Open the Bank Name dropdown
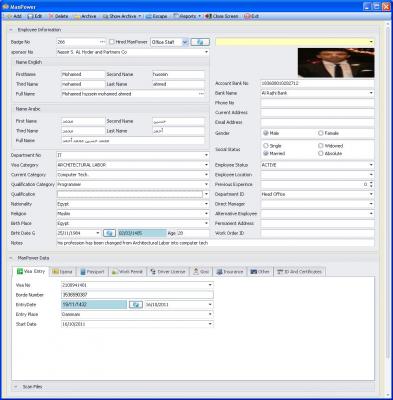Screen dimensions: 393x400 [x=371, y=93]
